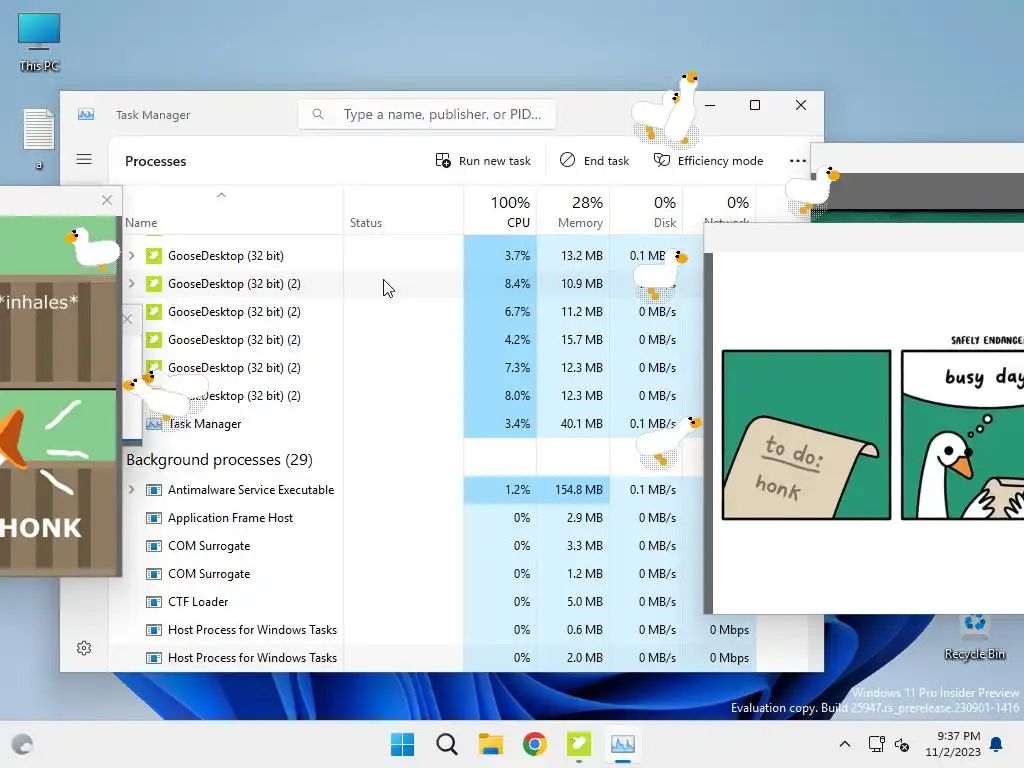Close the goose meme window with inhales image
Viewport: 1024px width, 768px height.
coord(107,200)
